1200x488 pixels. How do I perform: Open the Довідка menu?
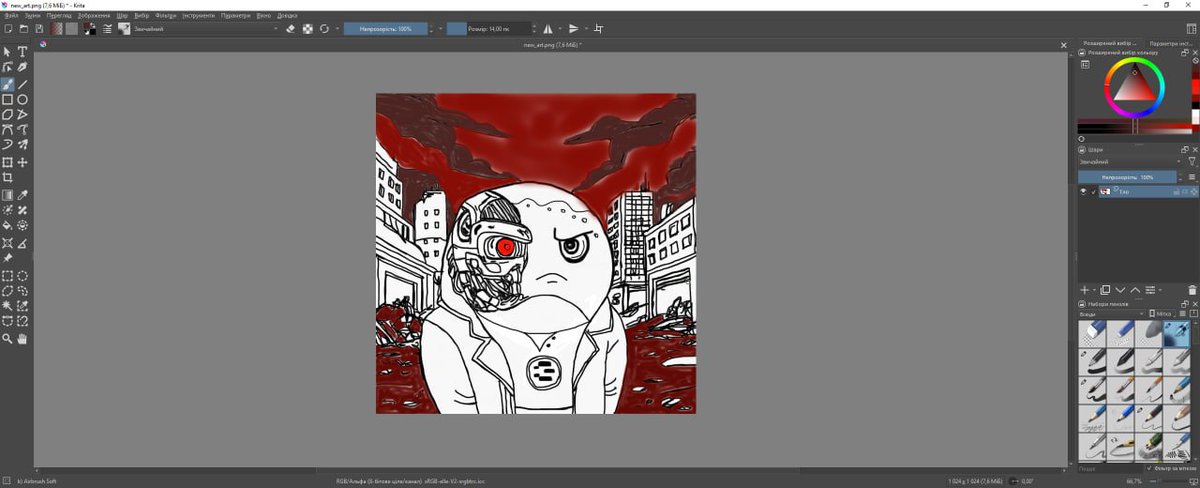click(287, 16)
